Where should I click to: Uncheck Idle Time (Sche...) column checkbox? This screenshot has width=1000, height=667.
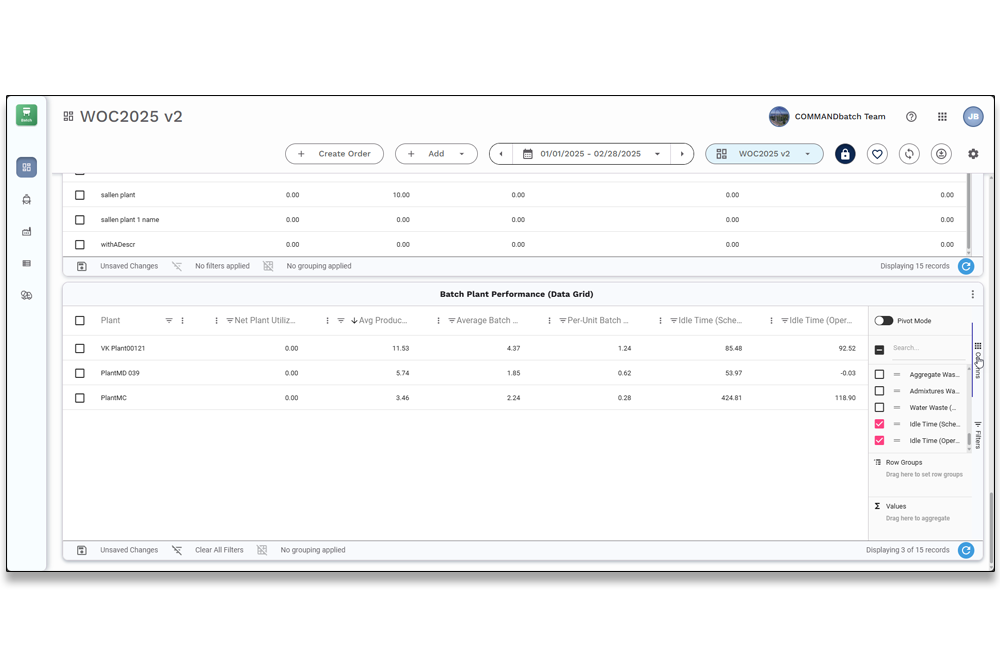tap(879, 424)
